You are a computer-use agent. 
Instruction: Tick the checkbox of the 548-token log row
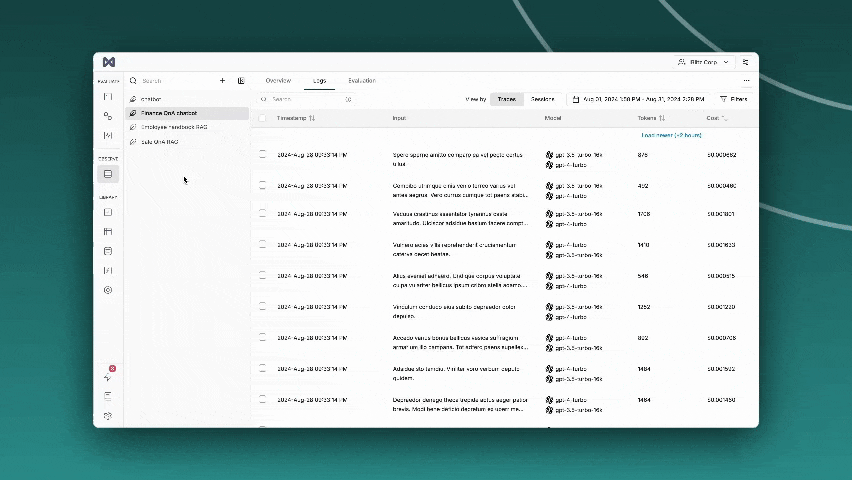click(262, 276)
